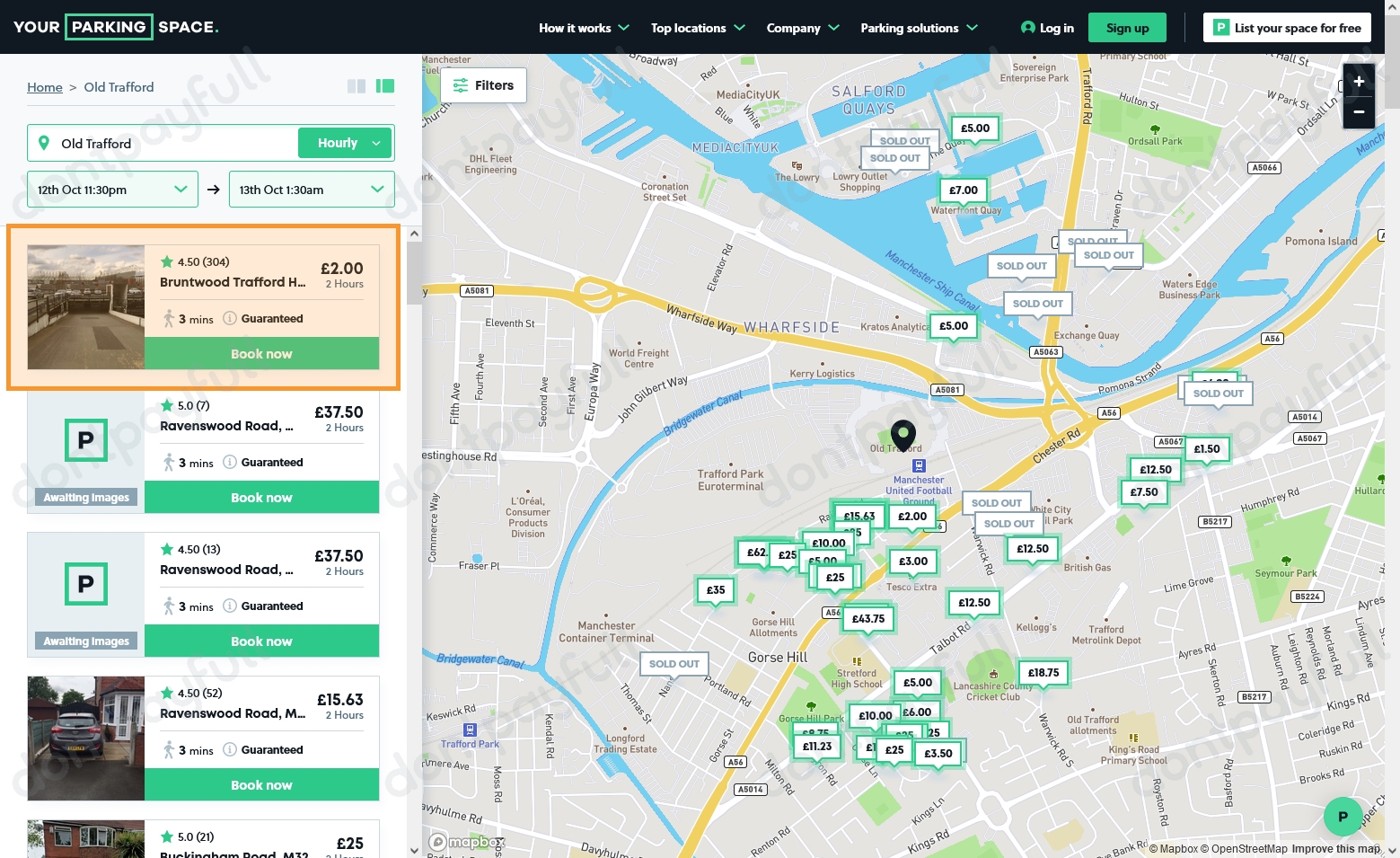Viewport: 1400px width, 858px height.
Task: Click the listings scroll down arrow
Action: [414, 850]
